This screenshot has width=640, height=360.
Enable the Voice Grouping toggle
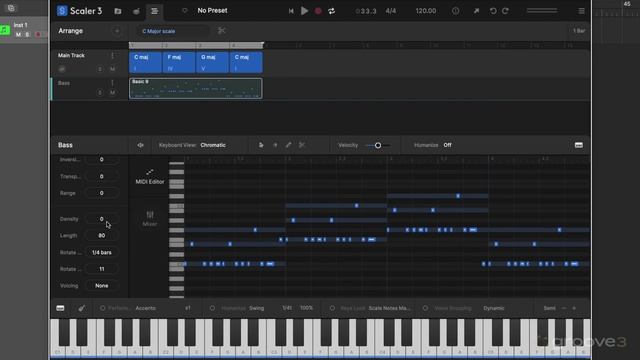[426, 308]
